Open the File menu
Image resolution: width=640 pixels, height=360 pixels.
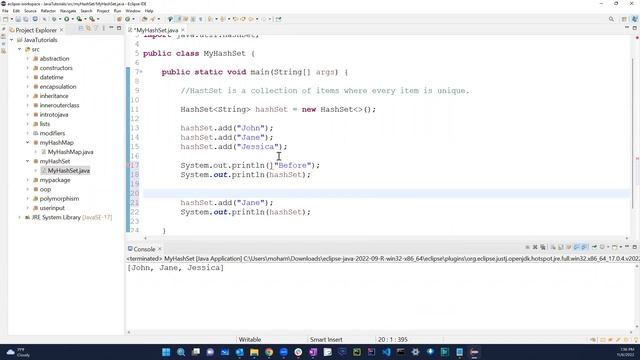(5, 11)
